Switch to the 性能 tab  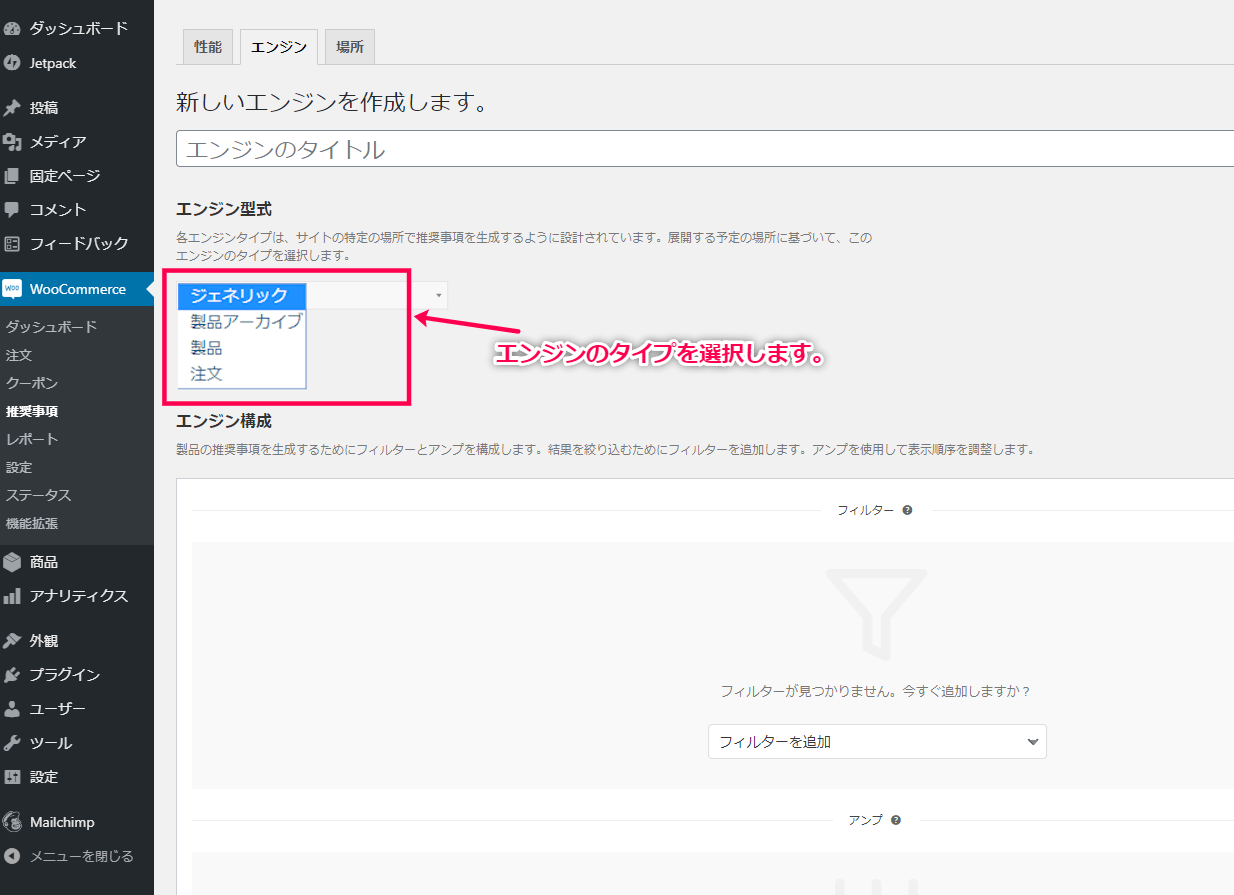tap(208, 47)
